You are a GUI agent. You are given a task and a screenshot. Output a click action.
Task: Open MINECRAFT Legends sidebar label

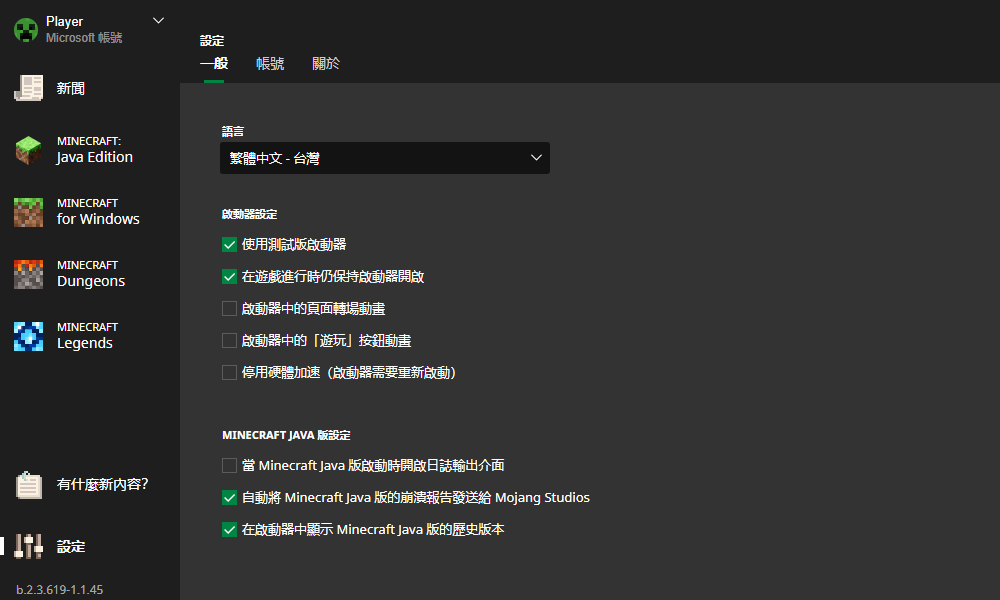point(87,335)
